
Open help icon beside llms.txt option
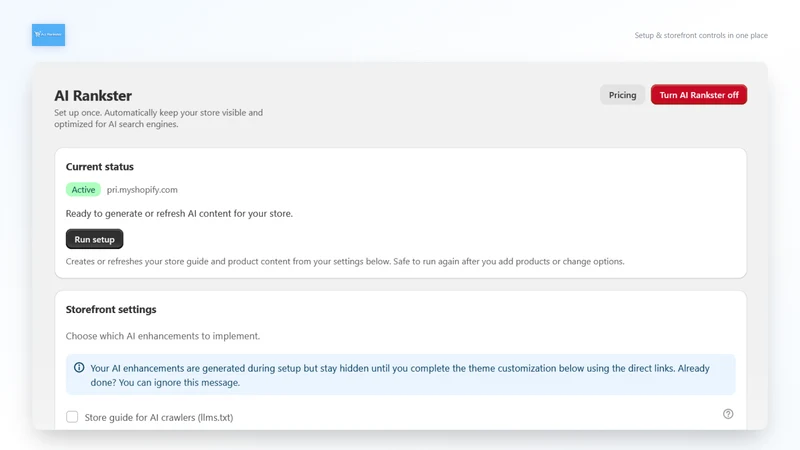728,414
